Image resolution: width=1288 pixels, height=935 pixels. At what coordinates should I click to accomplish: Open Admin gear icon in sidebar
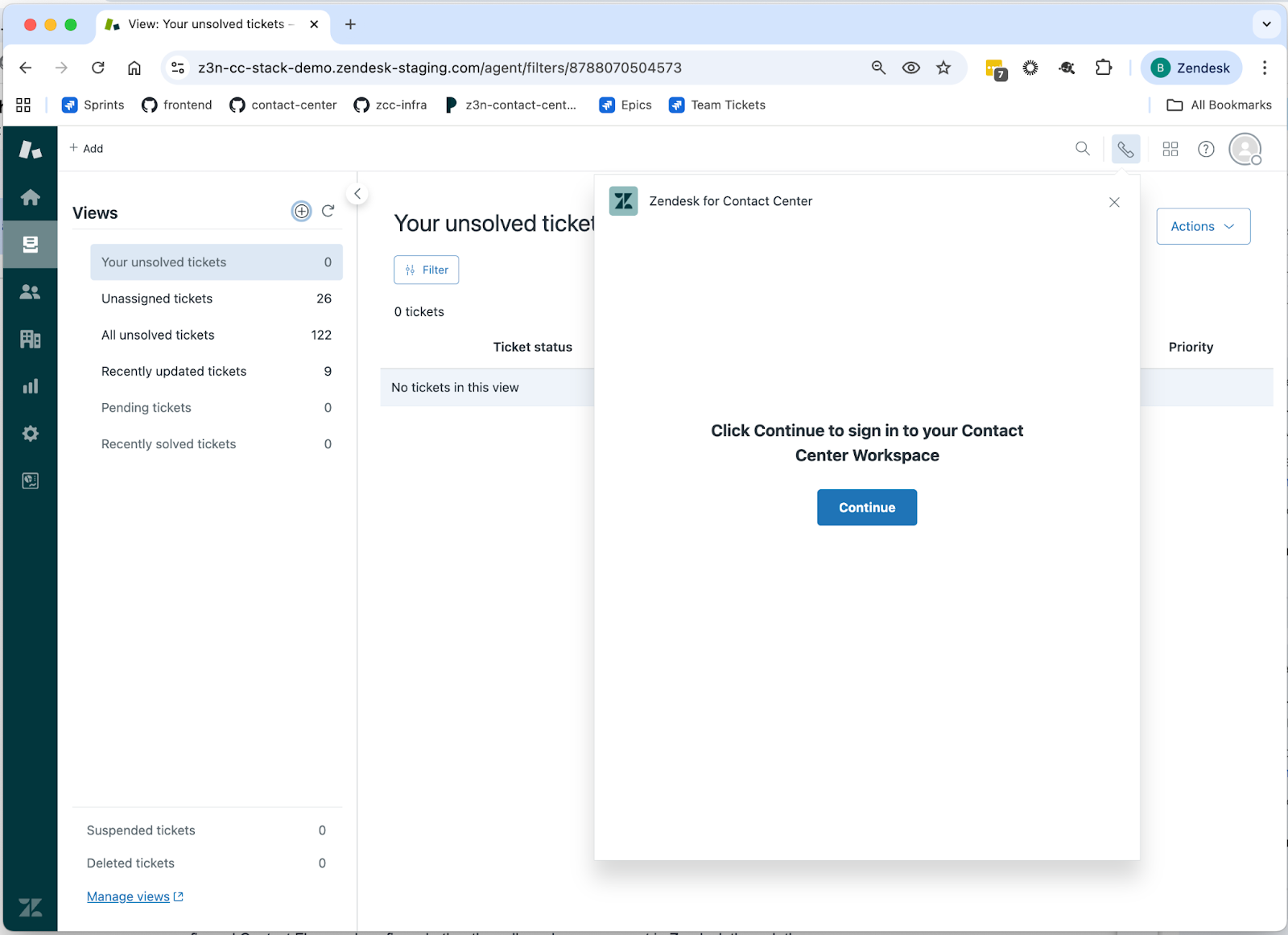31,434
